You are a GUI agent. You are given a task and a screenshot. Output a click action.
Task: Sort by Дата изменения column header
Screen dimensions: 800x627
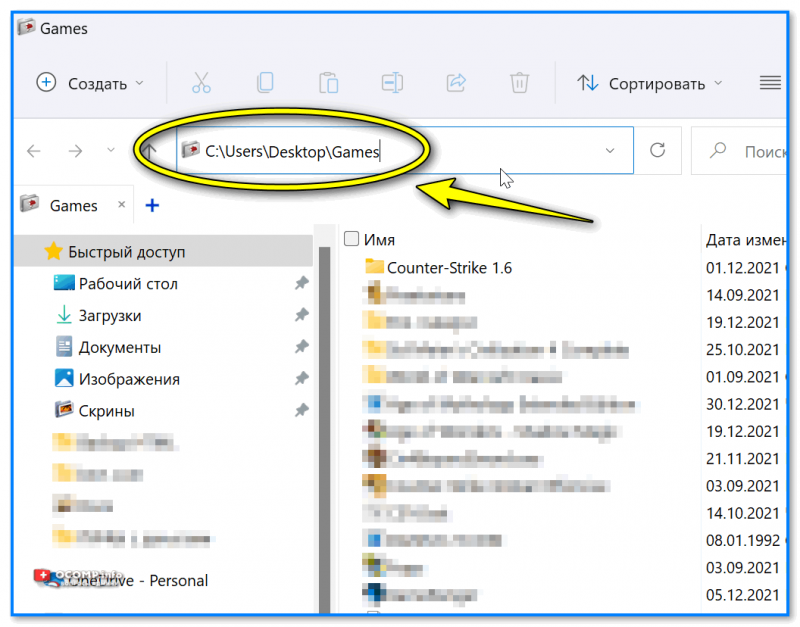click(746, 240)
